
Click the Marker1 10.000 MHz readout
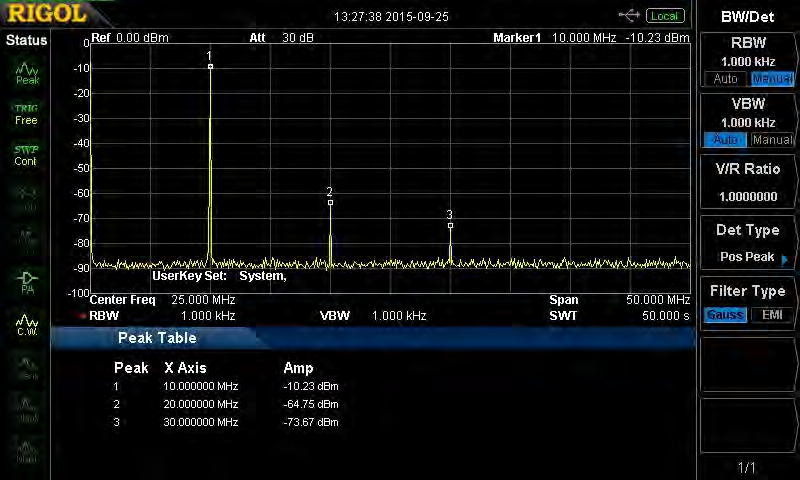[555, 38]
